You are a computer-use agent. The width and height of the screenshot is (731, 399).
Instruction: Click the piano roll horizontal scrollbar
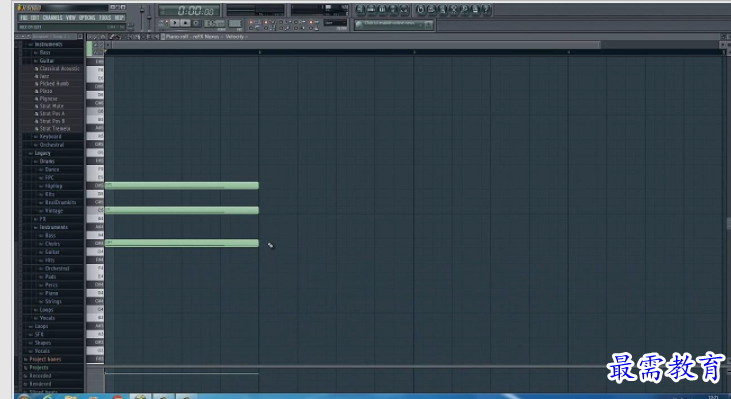tap(356, 45)
